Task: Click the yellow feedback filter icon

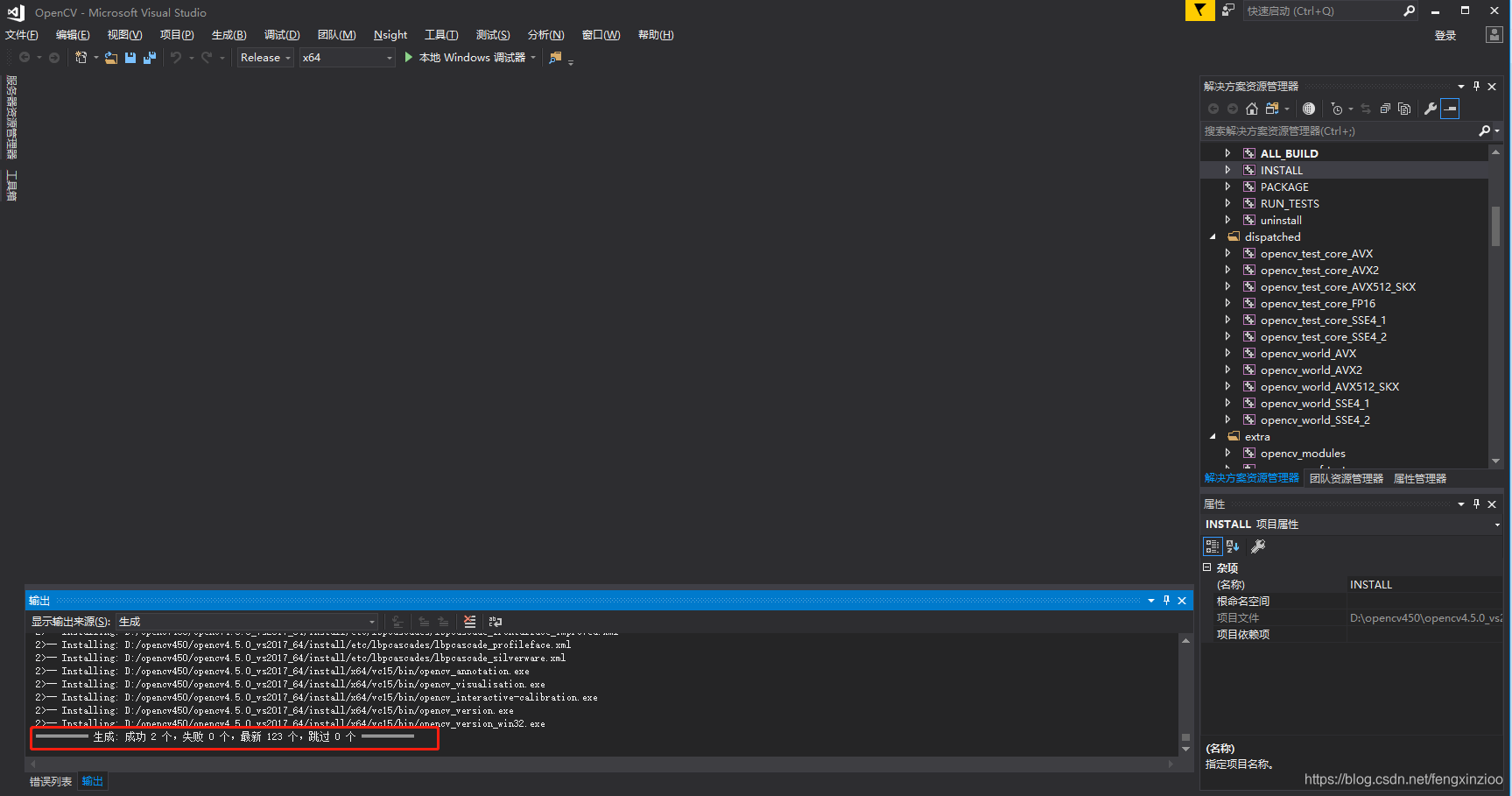Action: click(x=1199, y=11)
